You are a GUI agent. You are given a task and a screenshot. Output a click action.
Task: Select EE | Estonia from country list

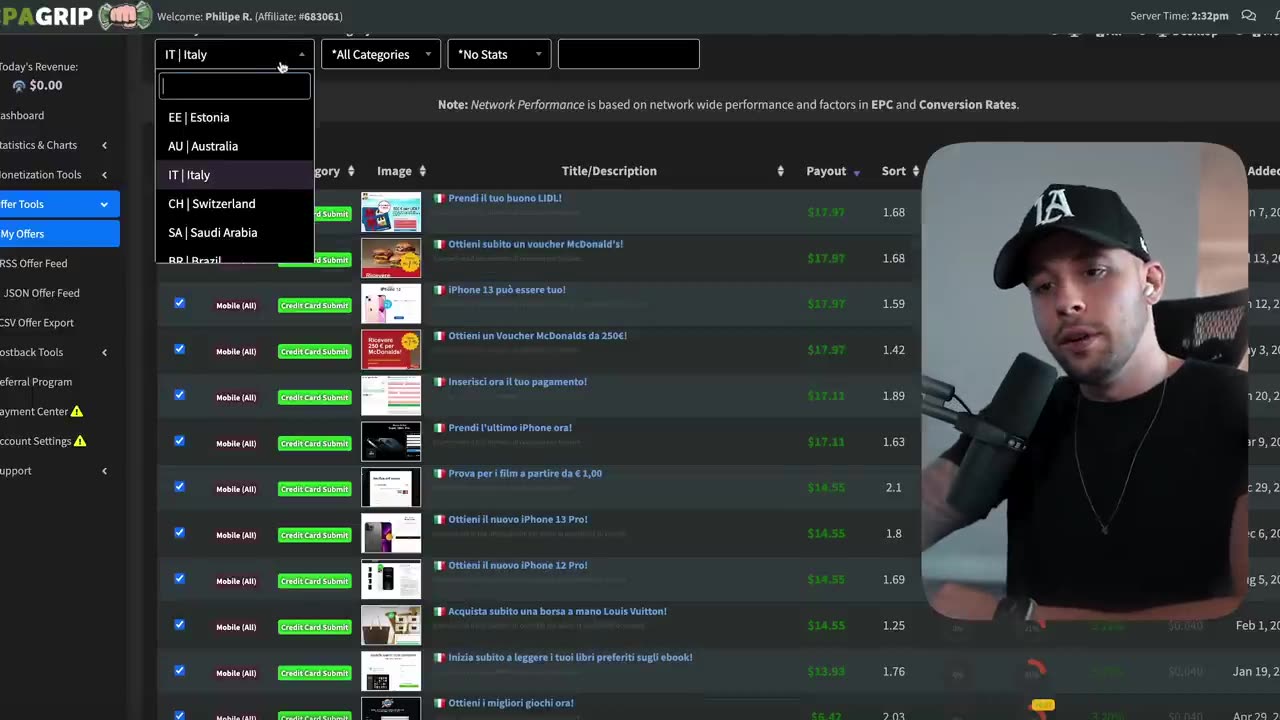click(x=234, y=117)
